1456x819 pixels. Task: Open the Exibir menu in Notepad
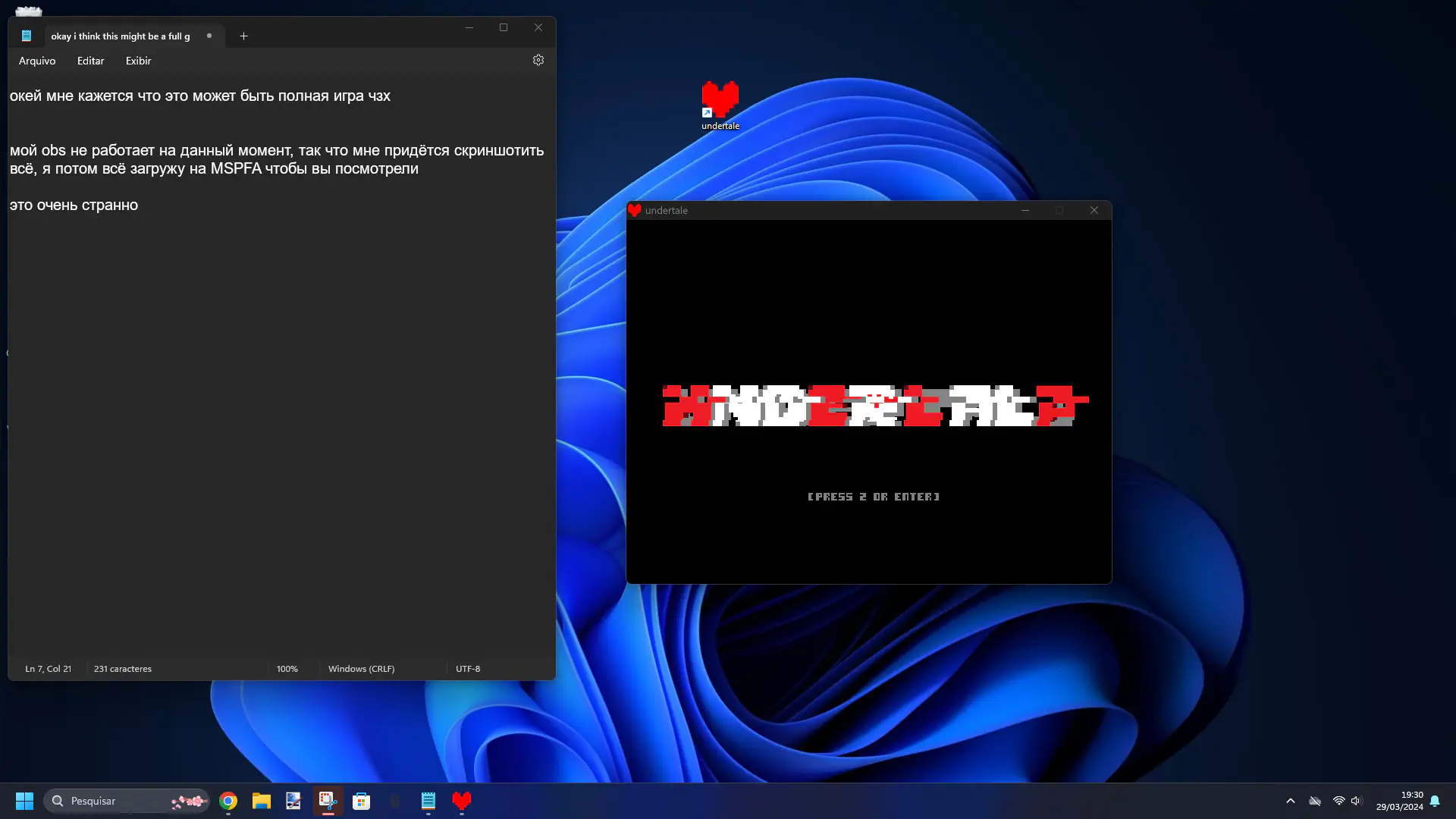pyautogui.click(x=139, y=61)
